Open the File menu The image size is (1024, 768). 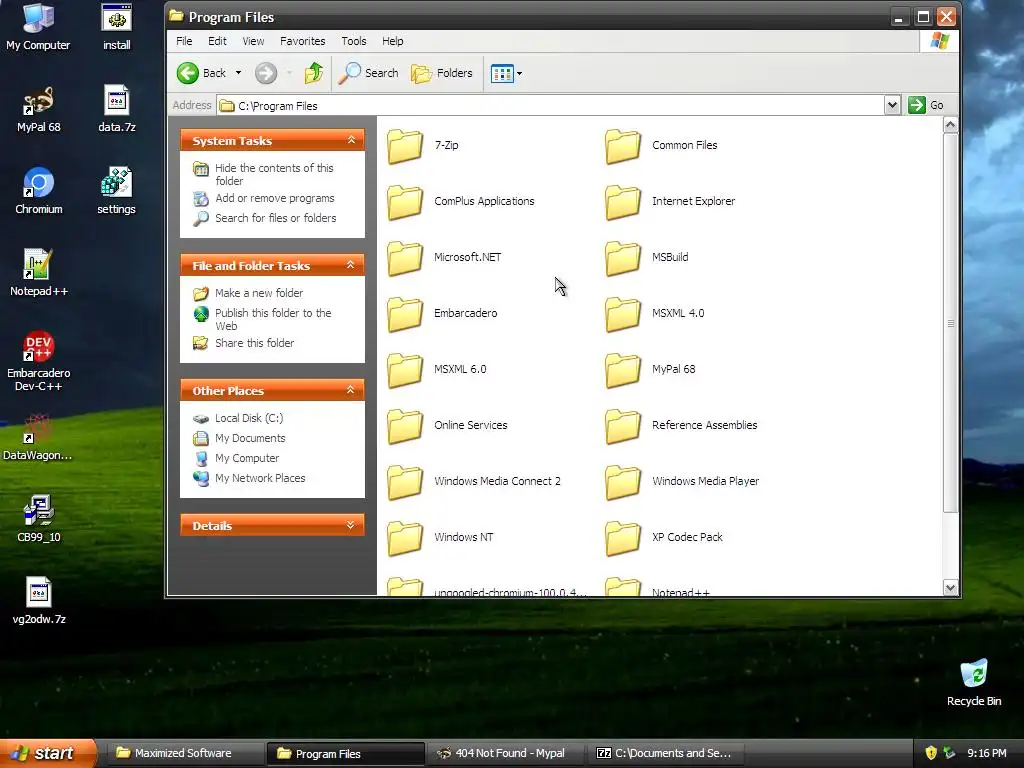pos(184,41)
